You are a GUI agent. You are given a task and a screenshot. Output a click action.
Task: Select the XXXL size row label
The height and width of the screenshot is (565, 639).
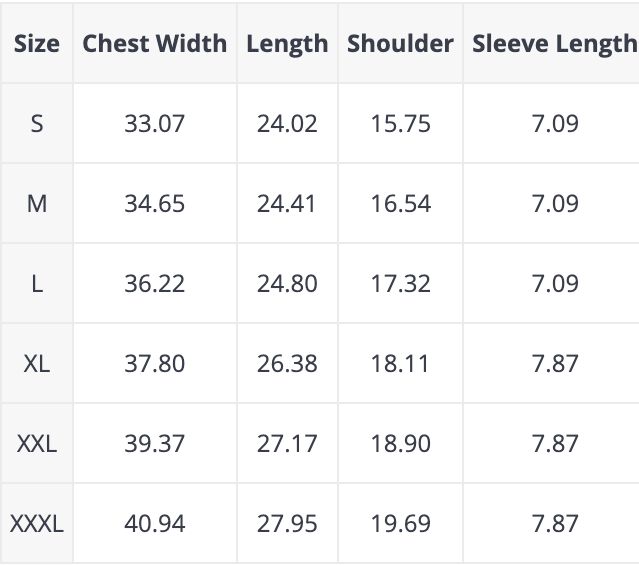pyautogui.click(x=37, y=523)
